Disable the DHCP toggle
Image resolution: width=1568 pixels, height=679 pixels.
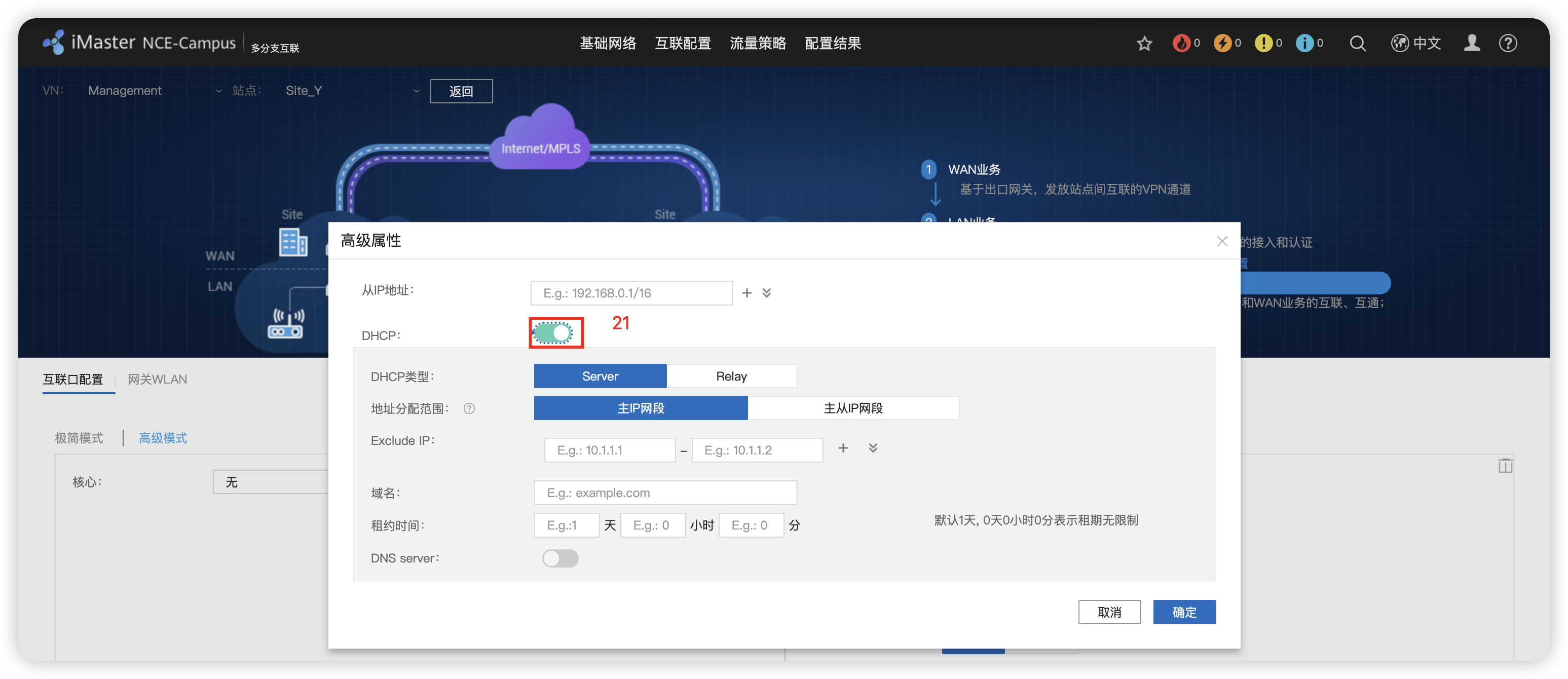click(555, 333)
